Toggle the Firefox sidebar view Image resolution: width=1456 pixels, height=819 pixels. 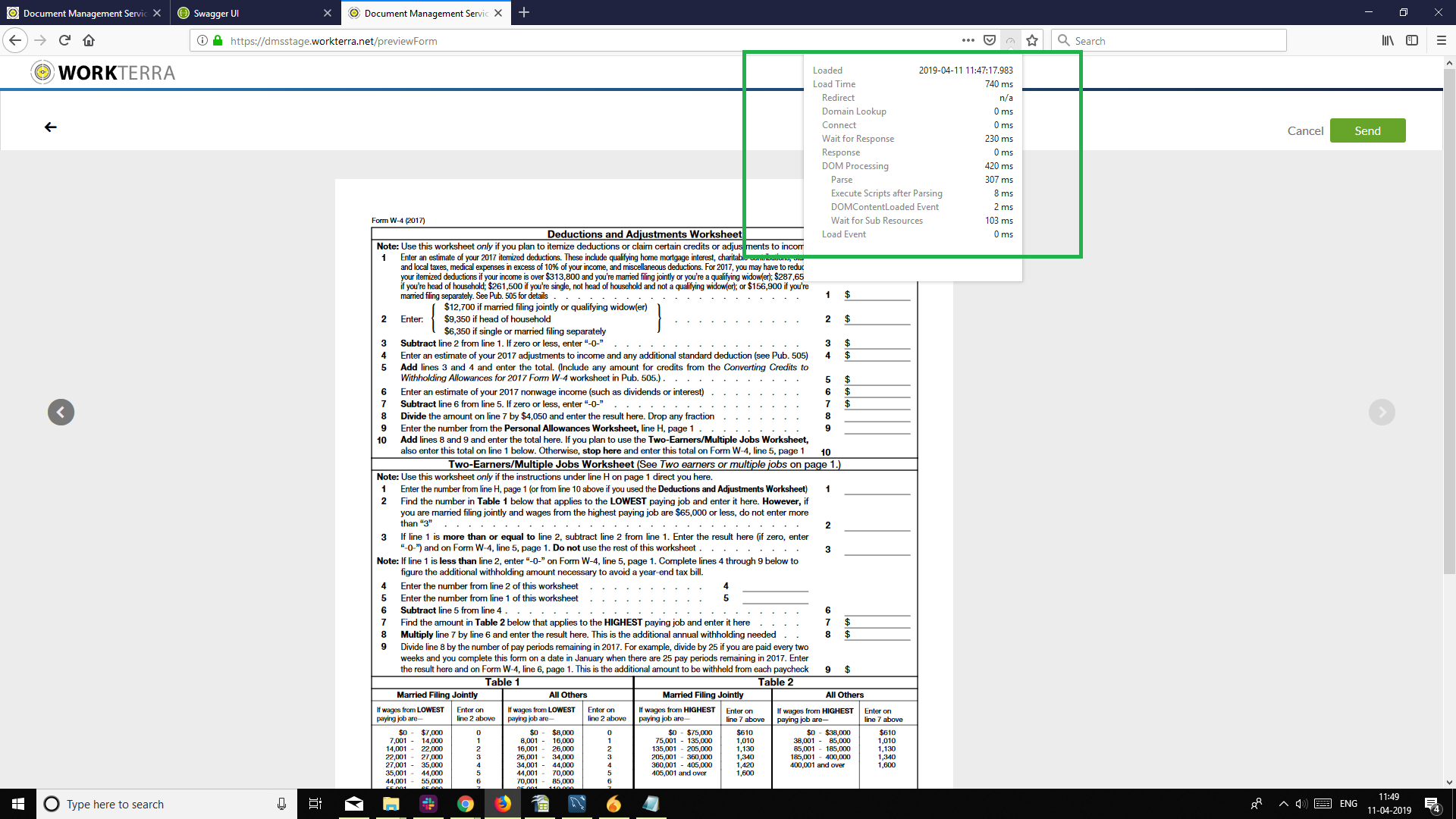click(1412, 41)
